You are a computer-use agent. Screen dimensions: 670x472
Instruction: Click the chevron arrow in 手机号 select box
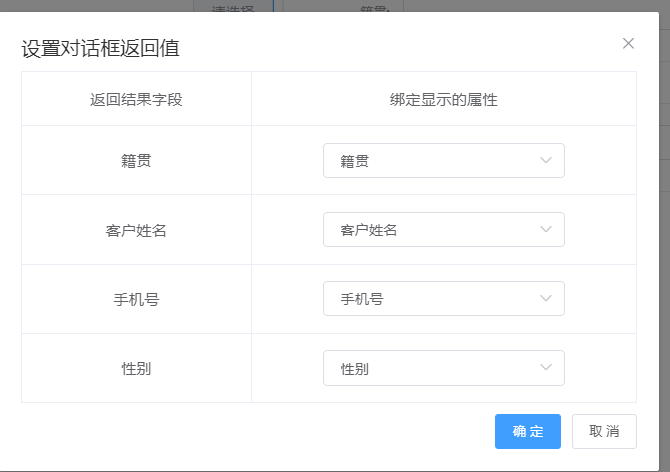(x=546, y=298)
